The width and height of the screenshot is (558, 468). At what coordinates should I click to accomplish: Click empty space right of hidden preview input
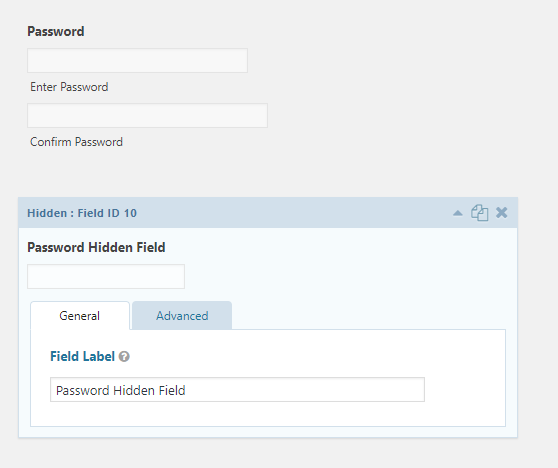(x=338, y=277)
